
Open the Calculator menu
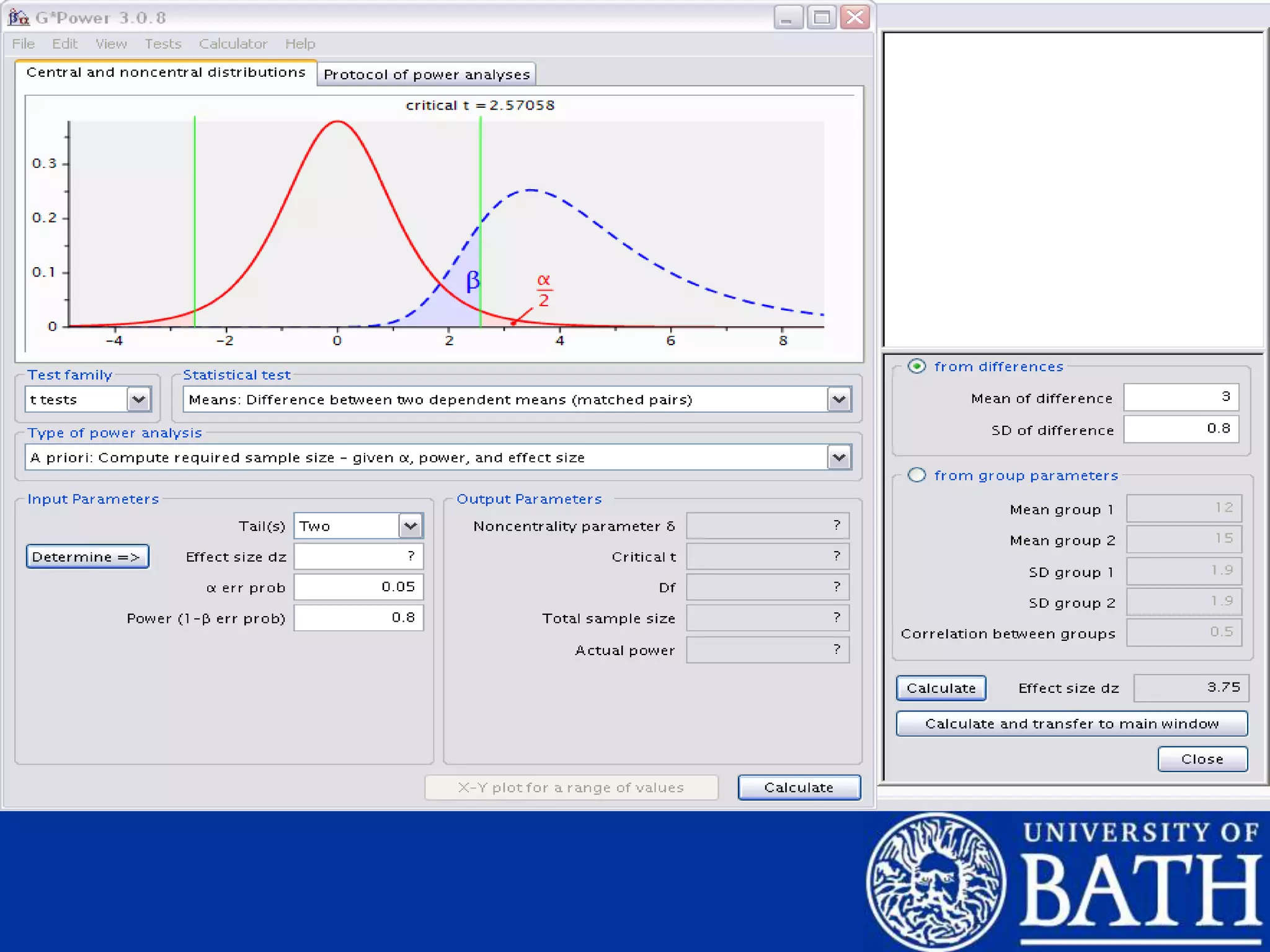233,44
